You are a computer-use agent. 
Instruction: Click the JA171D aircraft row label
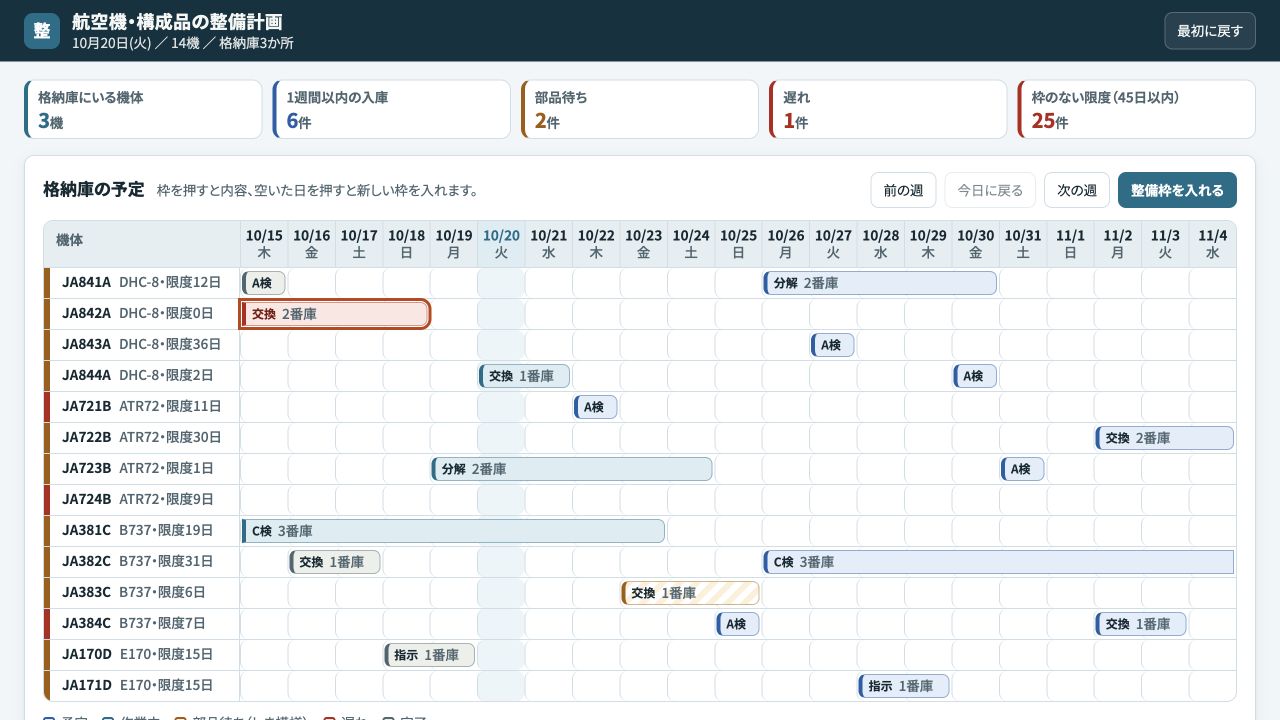coord(142,686)
